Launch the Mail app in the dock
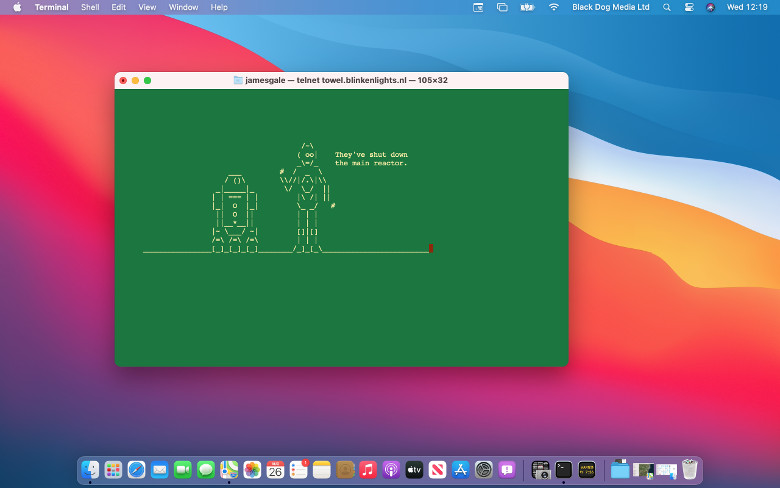The height and width of the screenshot is (488, 780). (x=160, y=469)
